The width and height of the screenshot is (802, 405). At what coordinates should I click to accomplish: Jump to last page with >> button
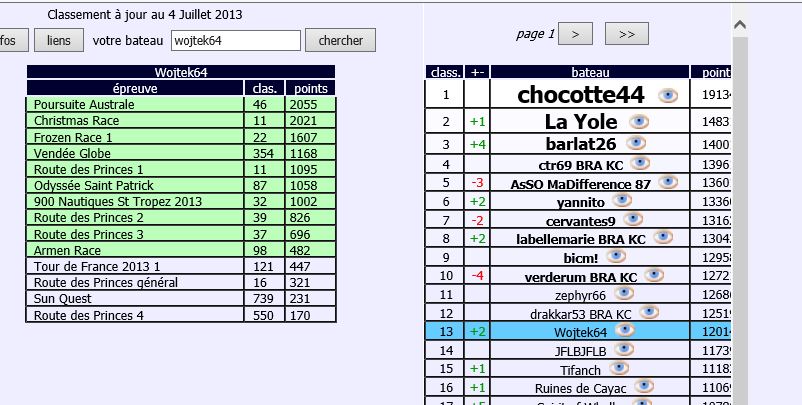pyautogui.click(x=627, y=34)
